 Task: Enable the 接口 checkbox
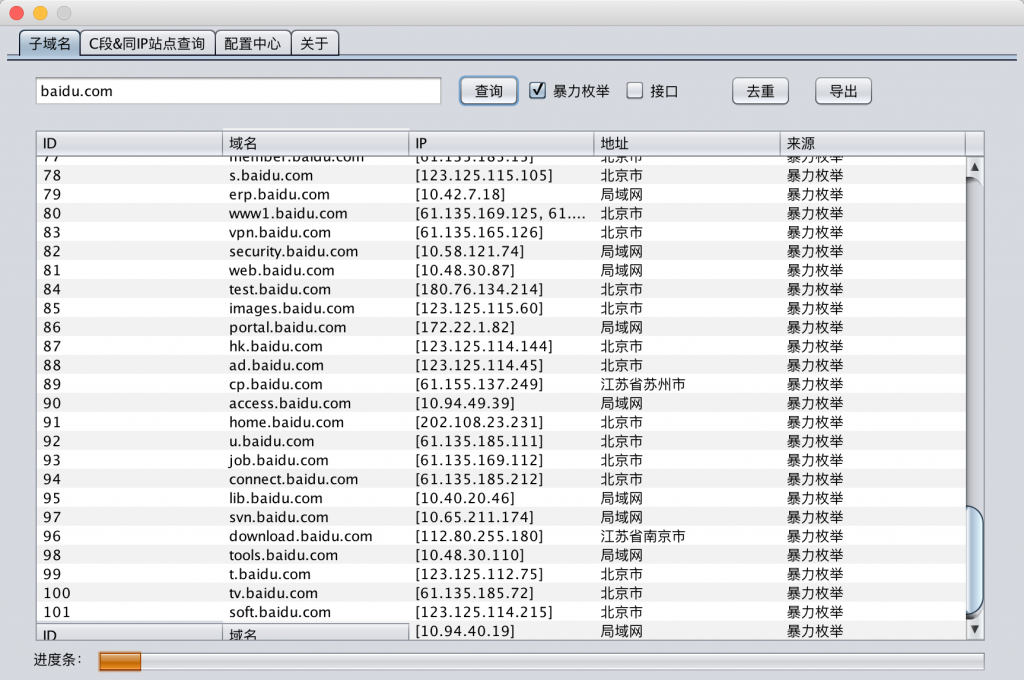click(635, 91)
